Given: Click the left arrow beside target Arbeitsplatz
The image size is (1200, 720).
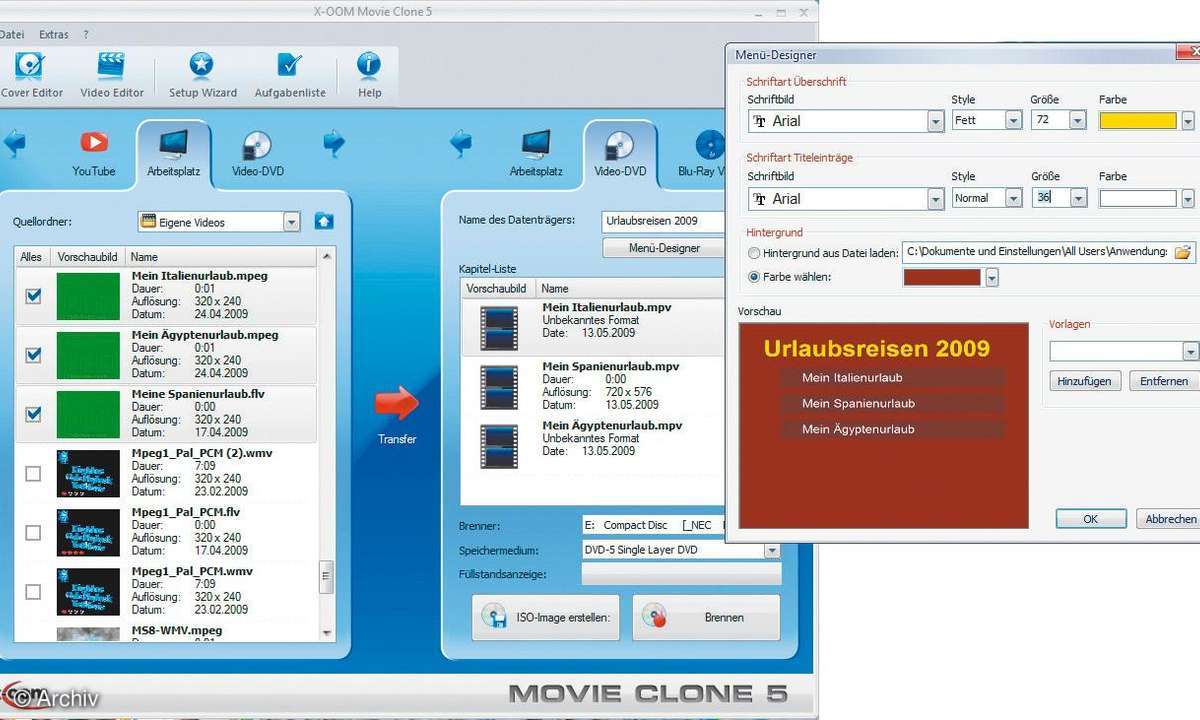Looking at the screenshot, I should point(461,144).
